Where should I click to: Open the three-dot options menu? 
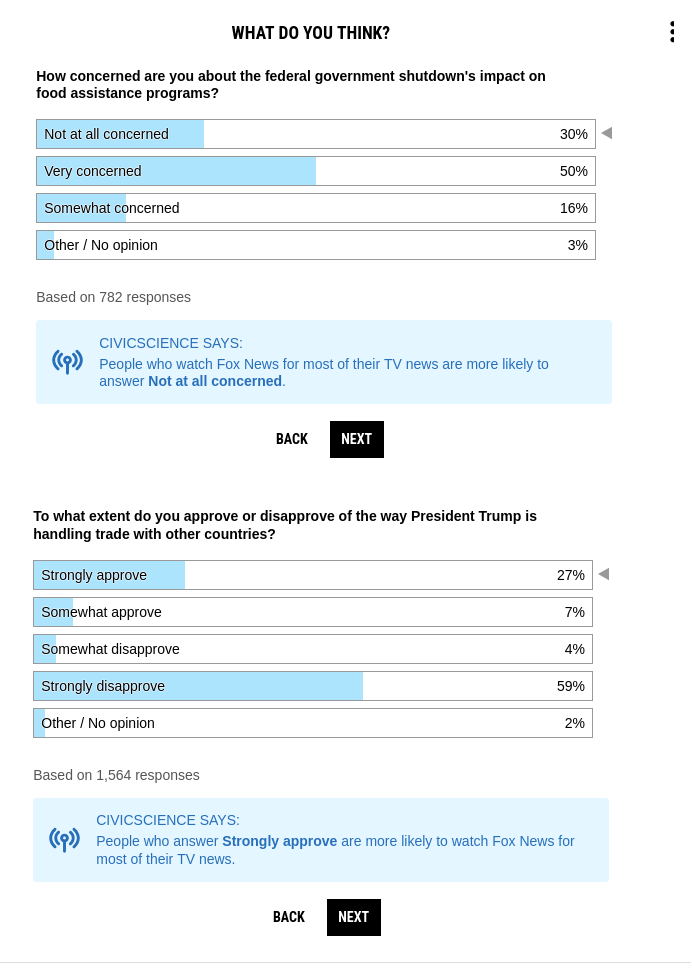[672, 32]
